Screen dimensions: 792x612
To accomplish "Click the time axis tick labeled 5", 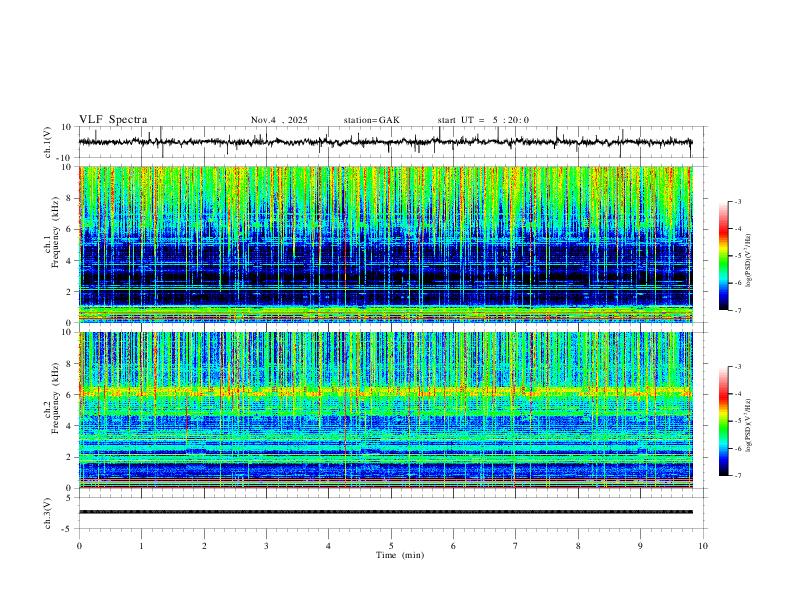I will tap(391, 546).
